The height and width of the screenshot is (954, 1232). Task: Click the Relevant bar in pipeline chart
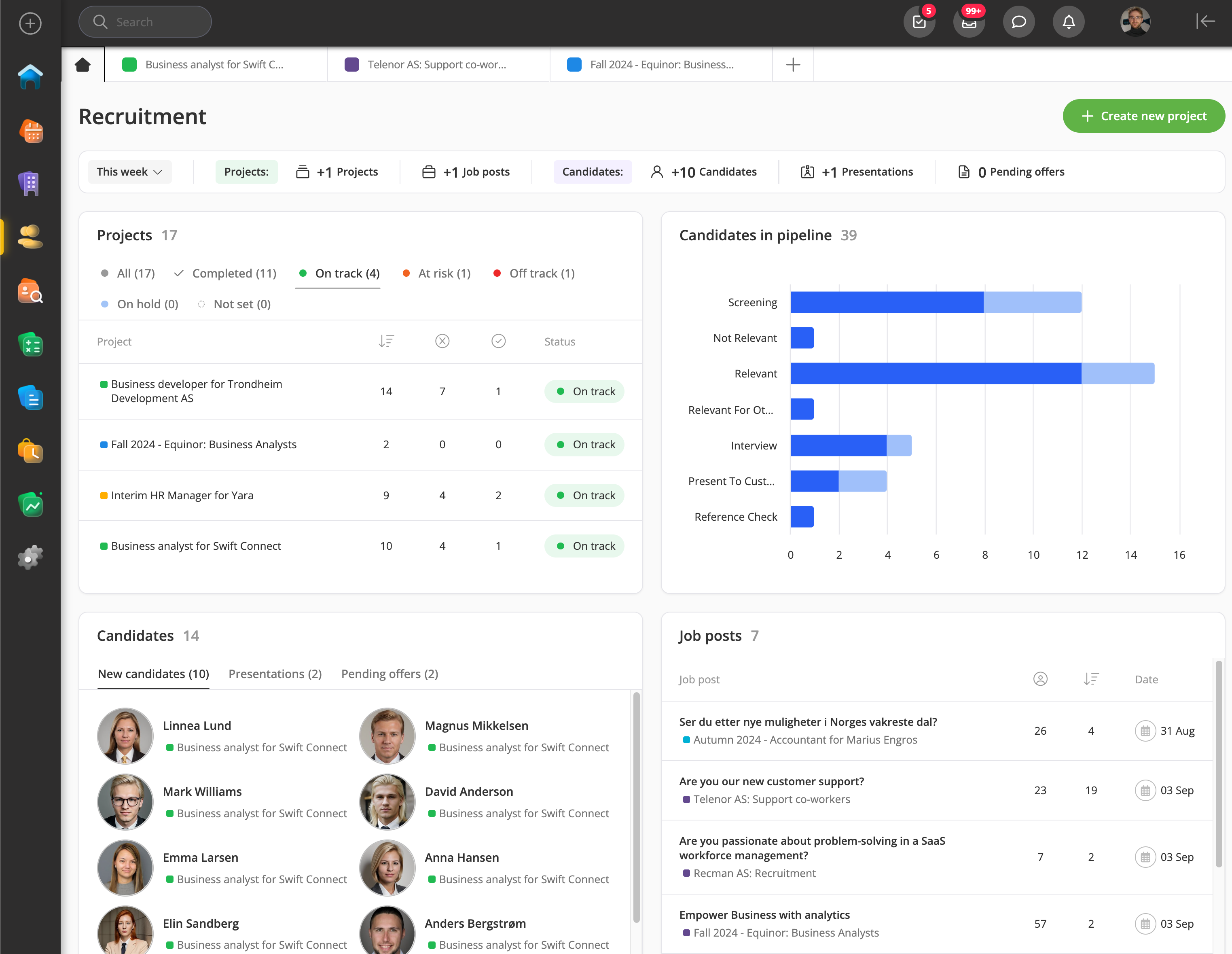[936, 373]
